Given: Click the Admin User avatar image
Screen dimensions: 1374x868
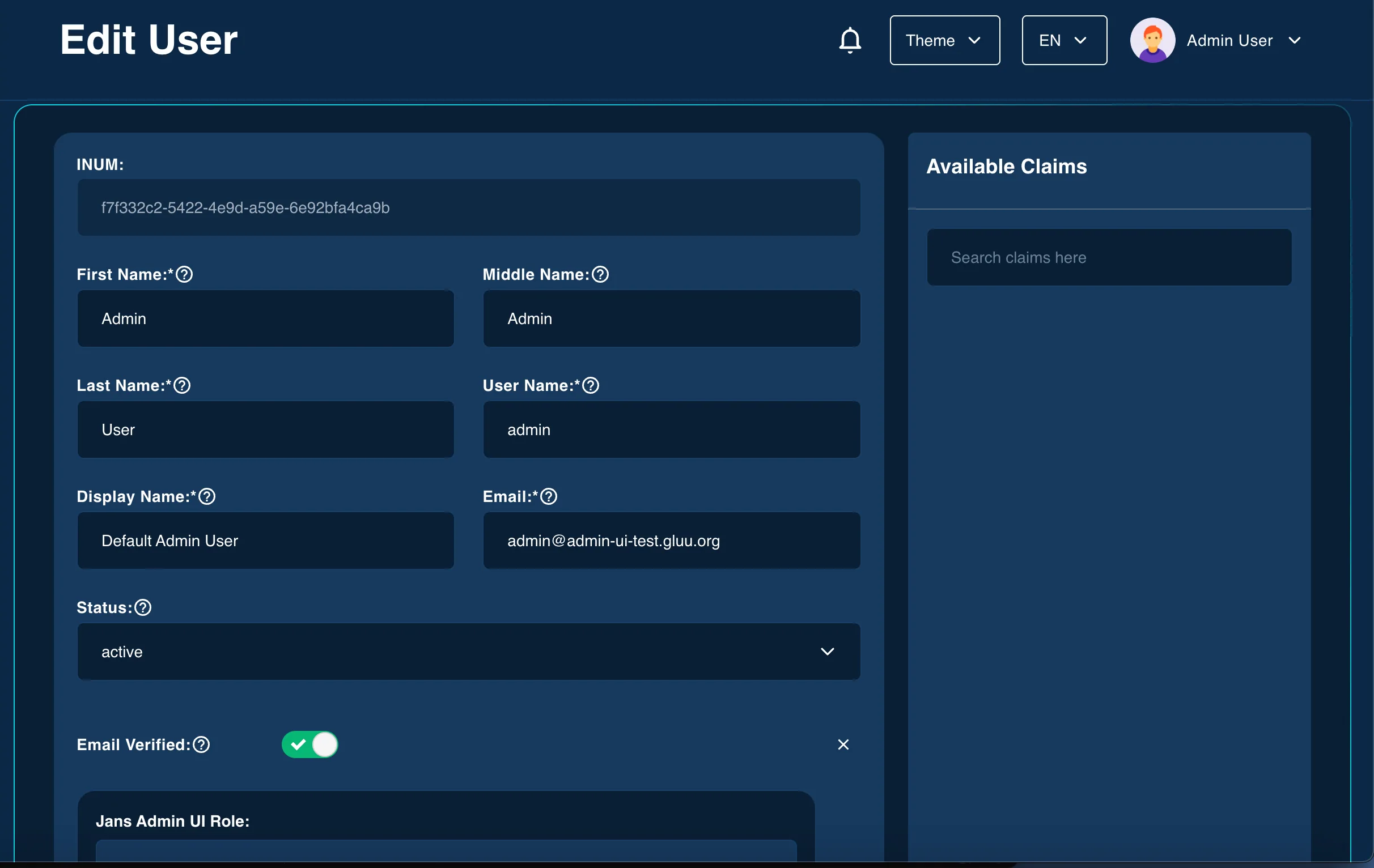Looking at the screenshot, I should pyautogui.click(x=1152, y=40).
